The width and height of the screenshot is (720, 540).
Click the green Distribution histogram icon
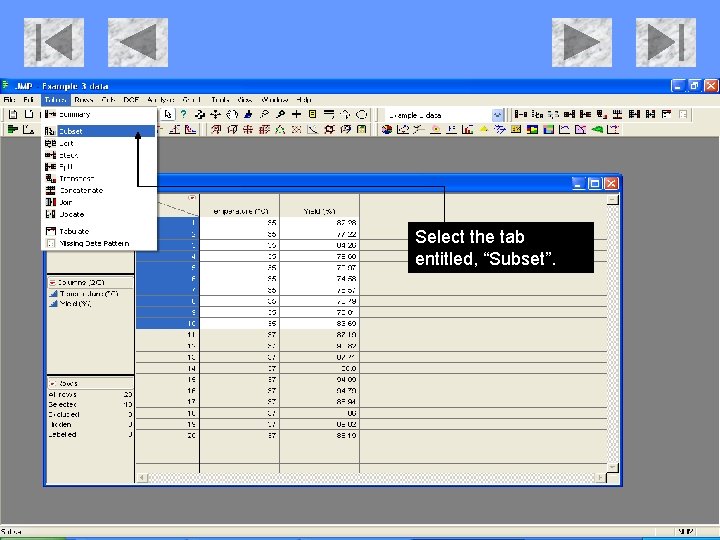tap(13, 129)
